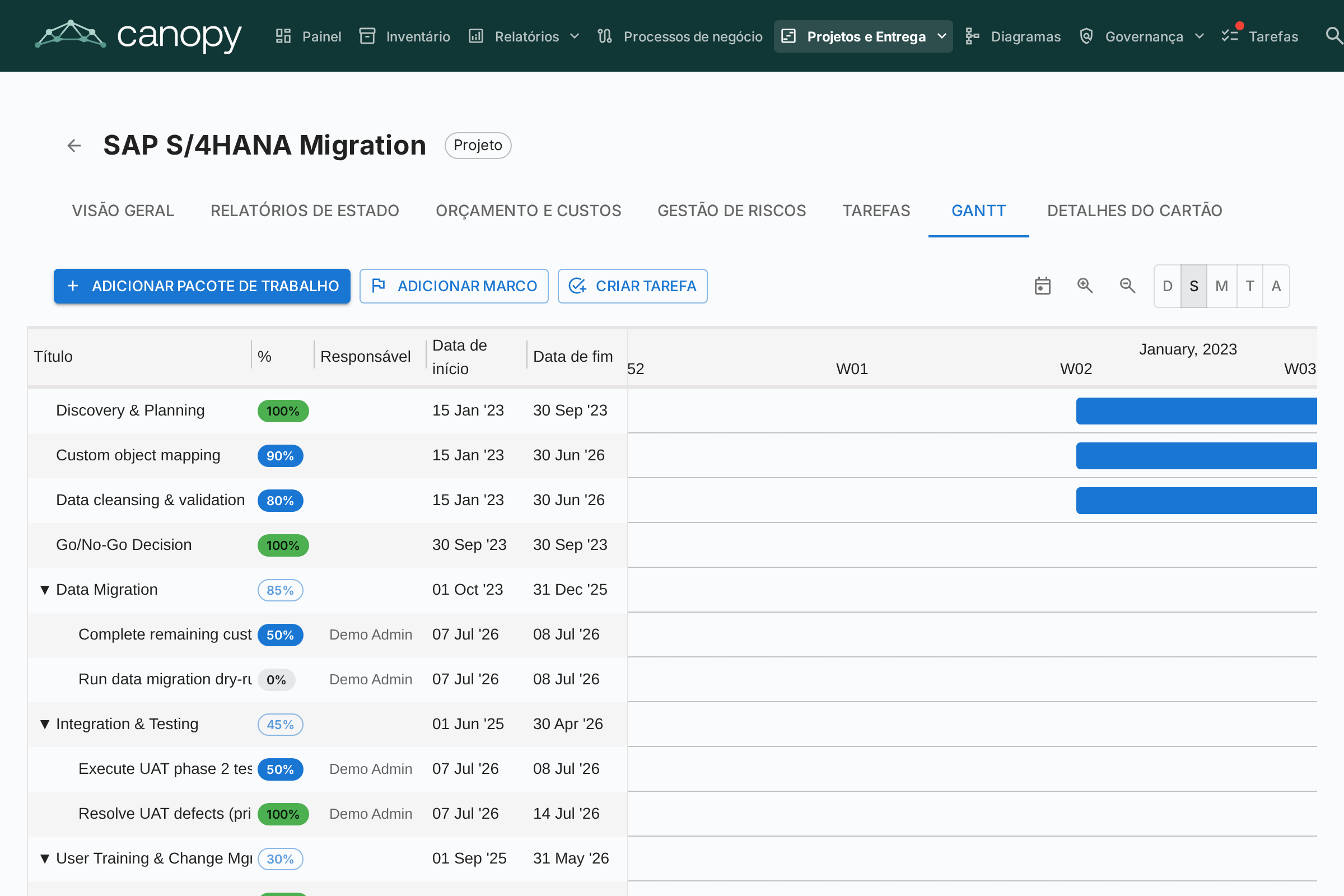The width and height of the screenshot is (1344, 896).
Task: Switch Gantt scale to T (quarter)
Action: pyautogui.click(x=1250, y=286)
